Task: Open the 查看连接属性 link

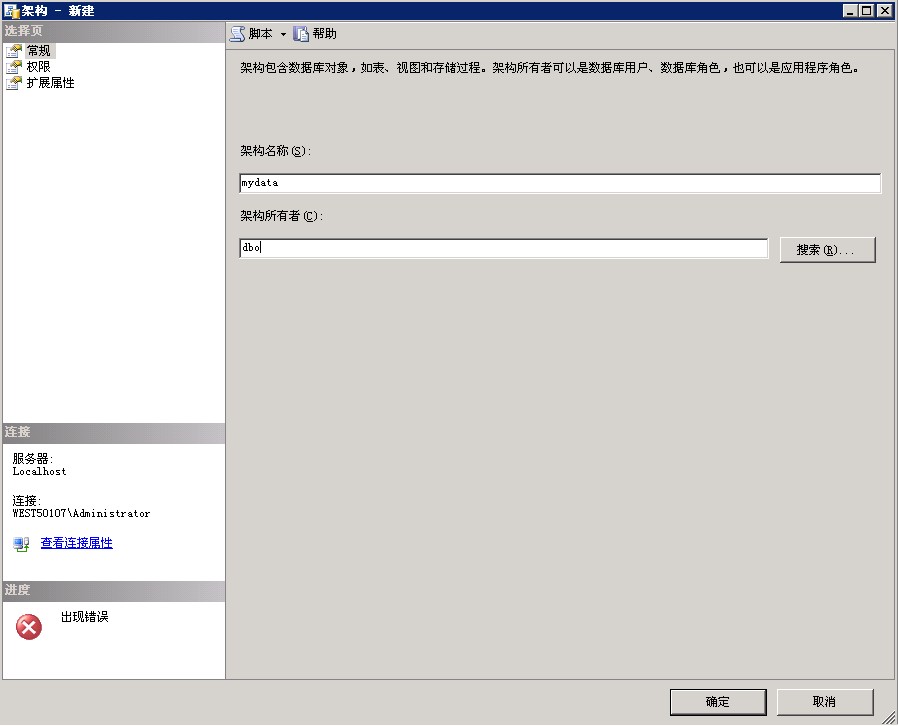Action: 76,543
